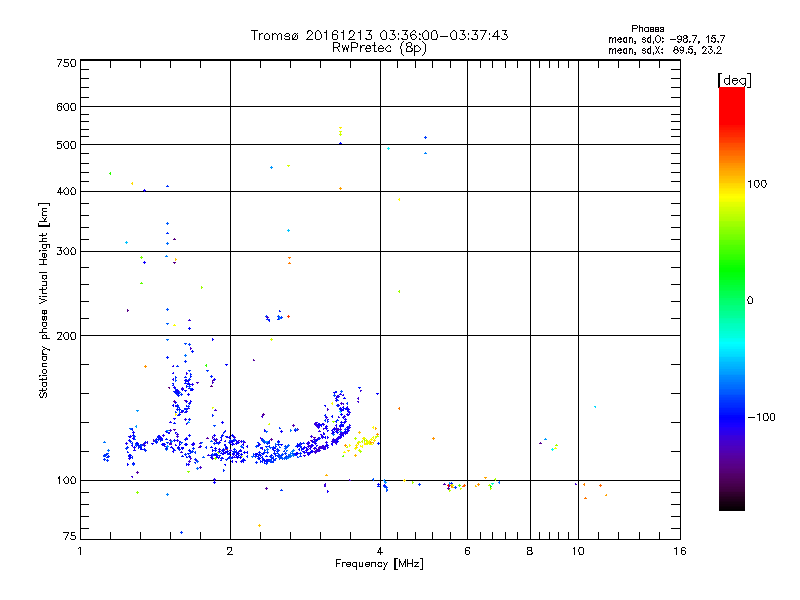Click the colorbar tick label '-100'
The height and width of the screenshot is (600, 800).
[x=761, y=417]
